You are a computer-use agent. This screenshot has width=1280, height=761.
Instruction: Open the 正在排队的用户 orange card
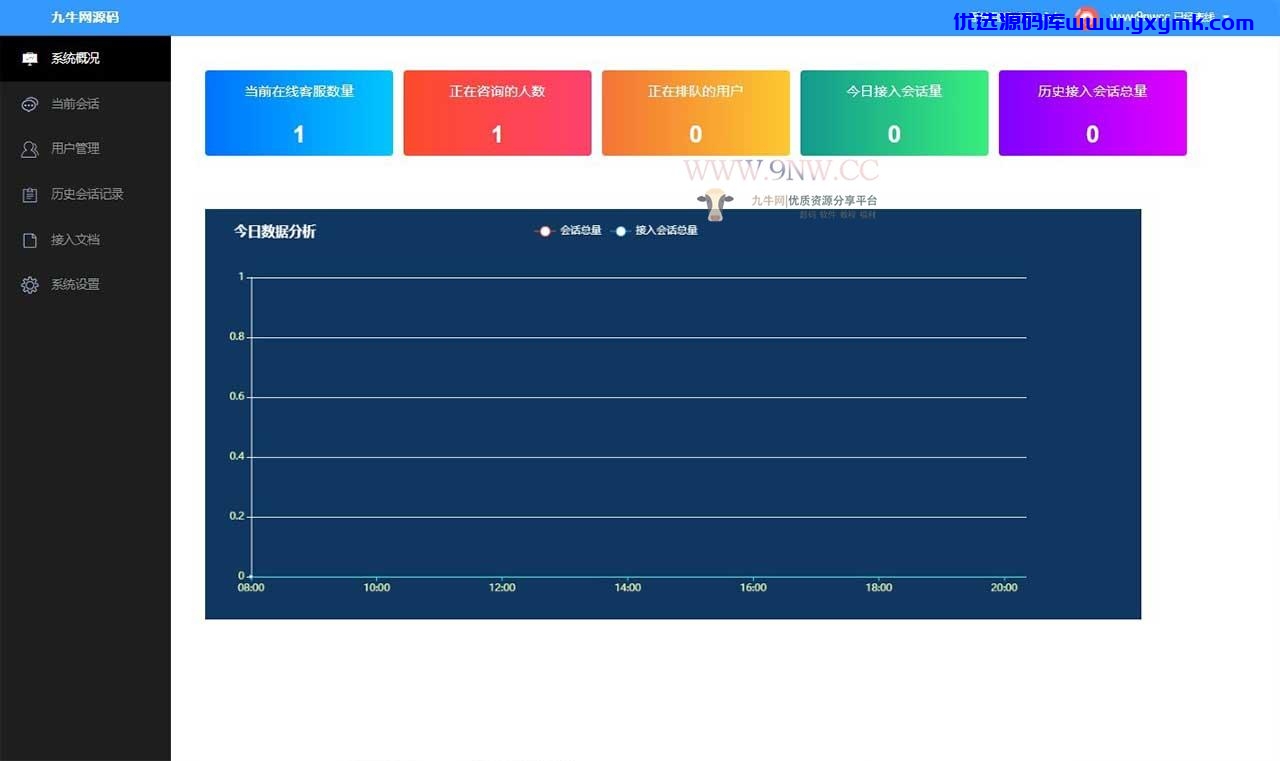(696, 113)
